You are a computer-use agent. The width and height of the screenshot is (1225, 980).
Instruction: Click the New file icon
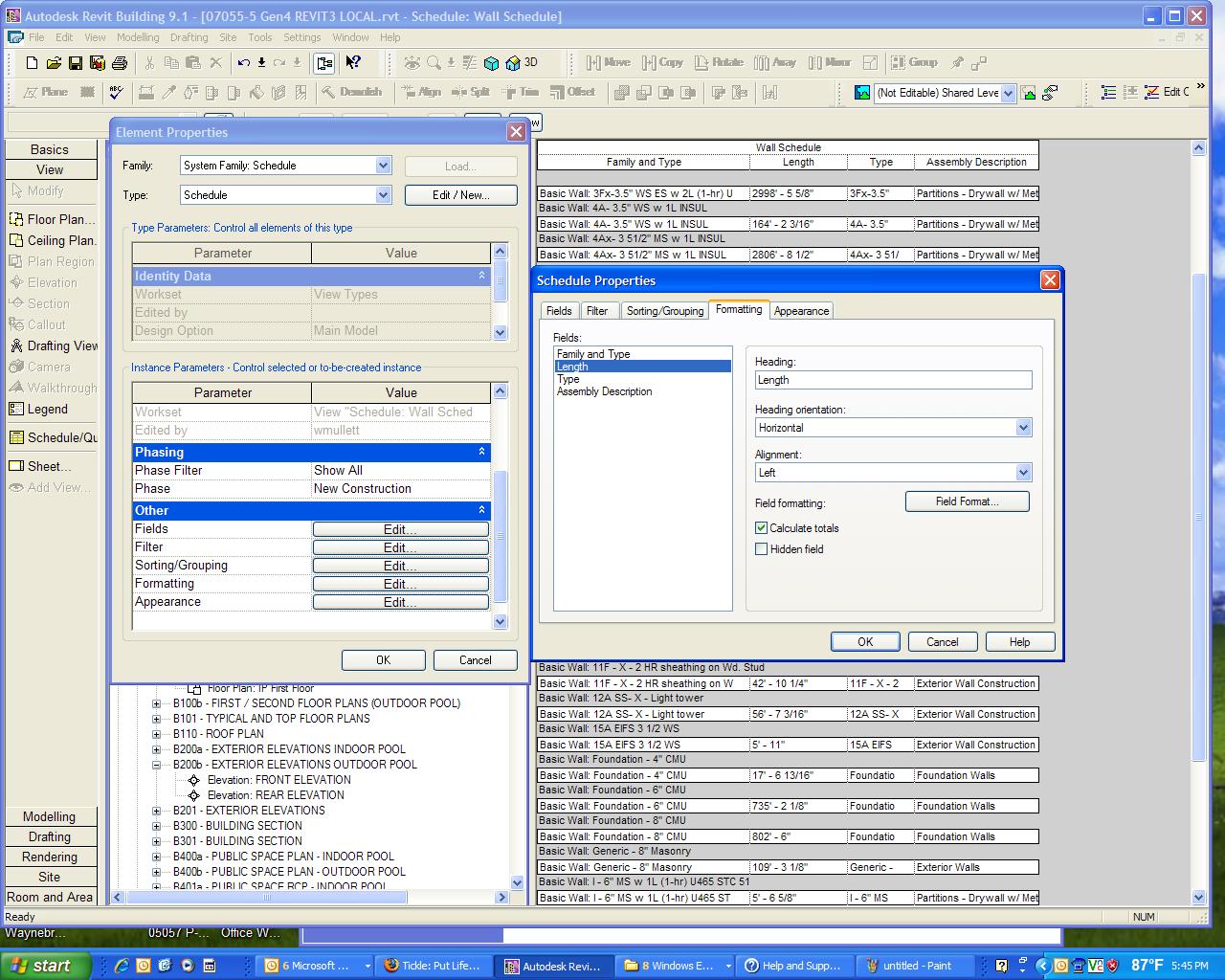pos(32,63)
